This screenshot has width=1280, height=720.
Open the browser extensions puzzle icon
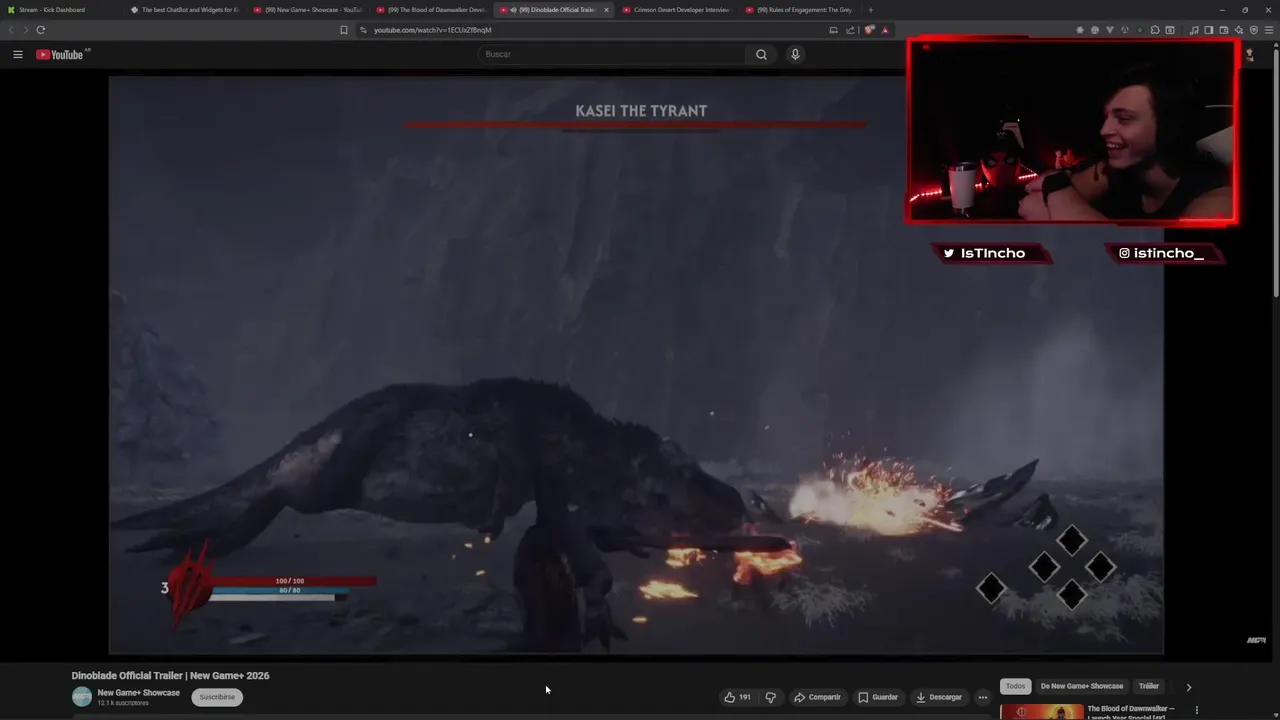point(1155,30)
